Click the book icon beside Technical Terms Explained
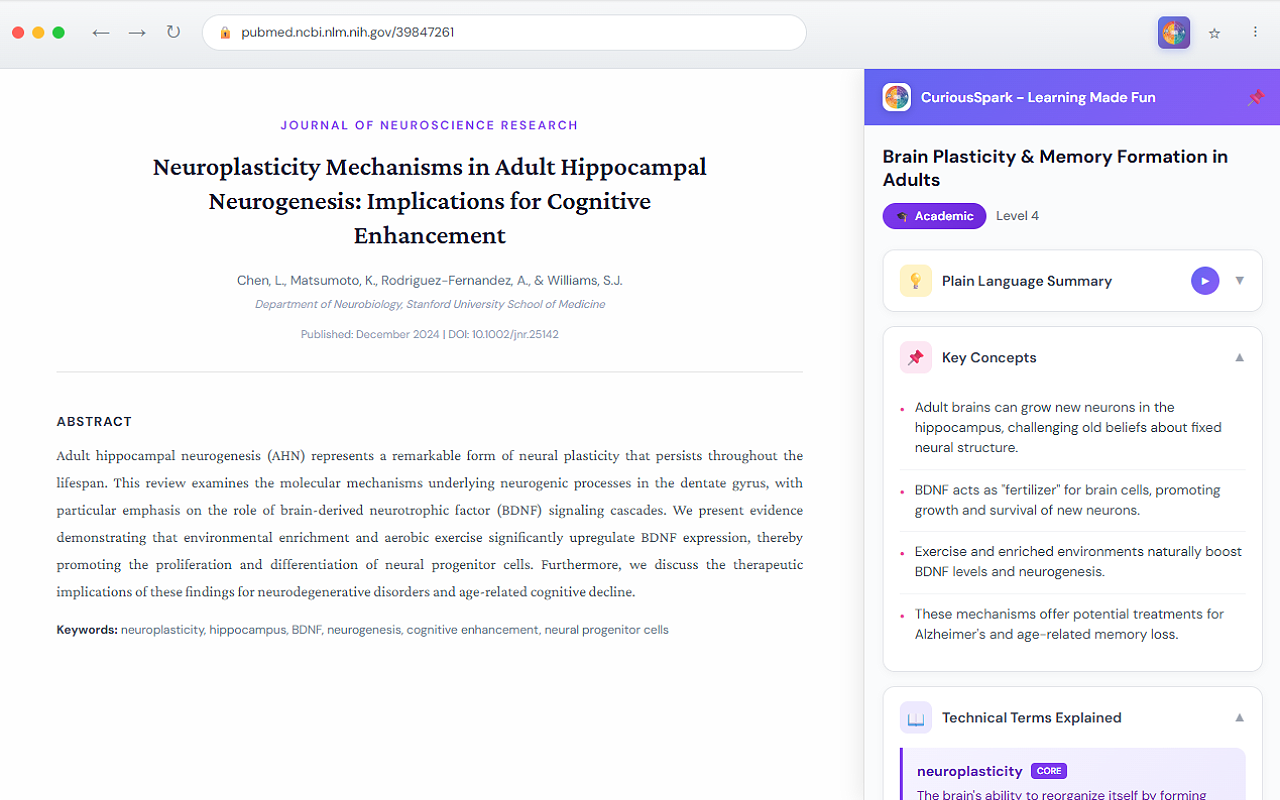Viewport: 1280px width, 800px height. click(x=915, y=717)
